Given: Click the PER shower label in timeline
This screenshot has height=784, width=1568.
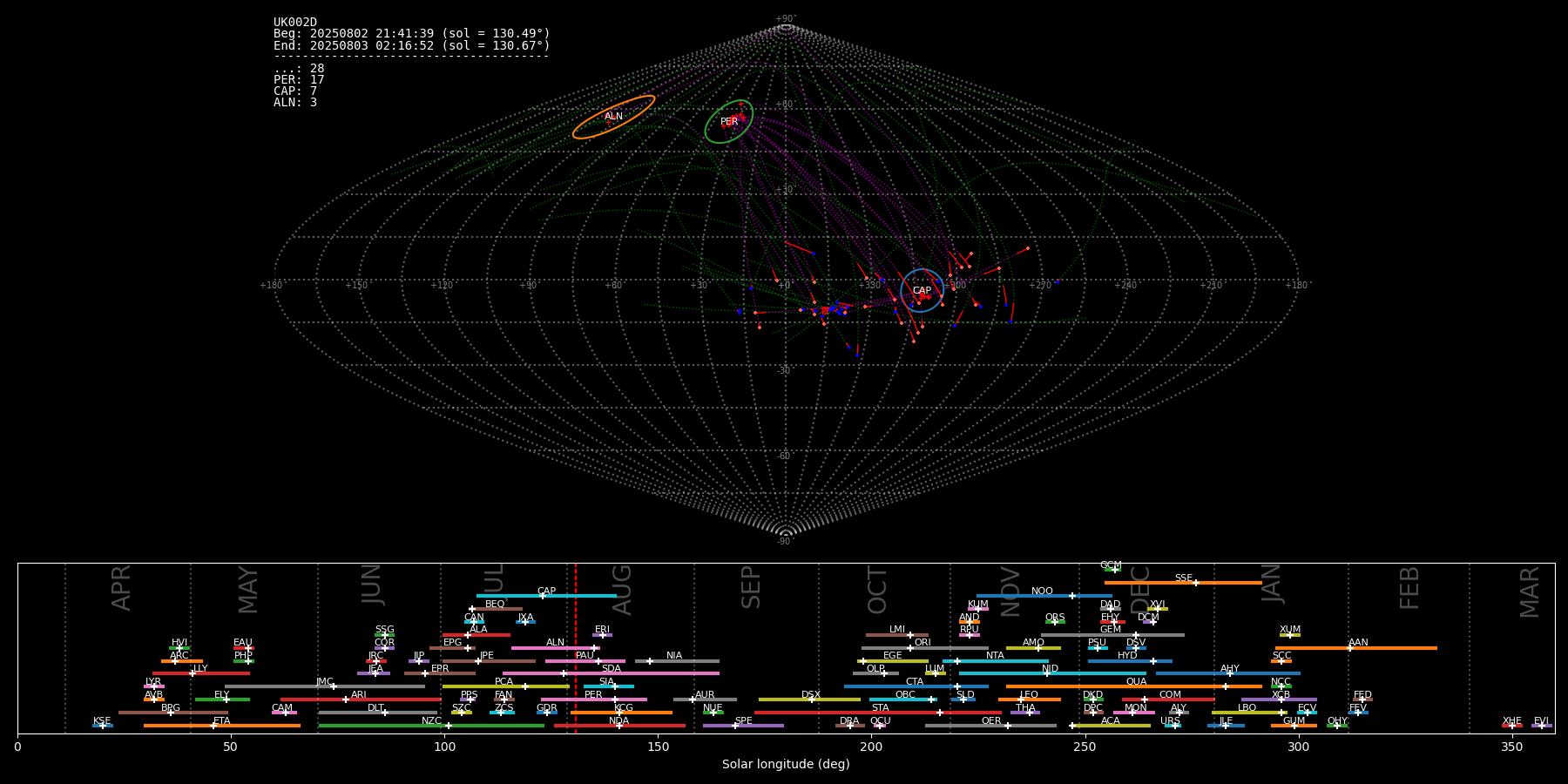Looking at the screenshot, I should 593,695.
